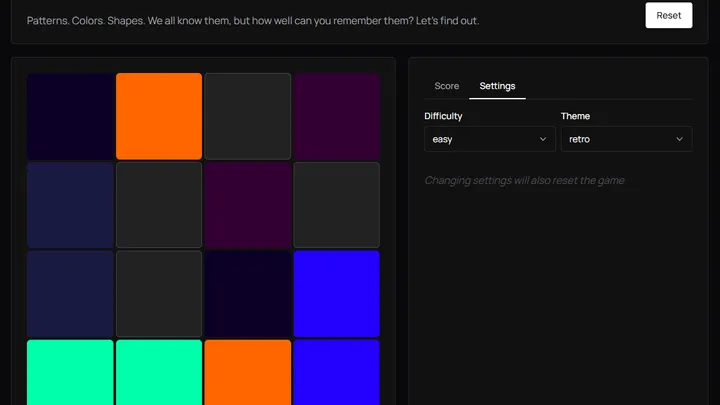Screen dimensions: 720x405
Task: Pick the dark navy tile in third row
Action: point(247,294)
